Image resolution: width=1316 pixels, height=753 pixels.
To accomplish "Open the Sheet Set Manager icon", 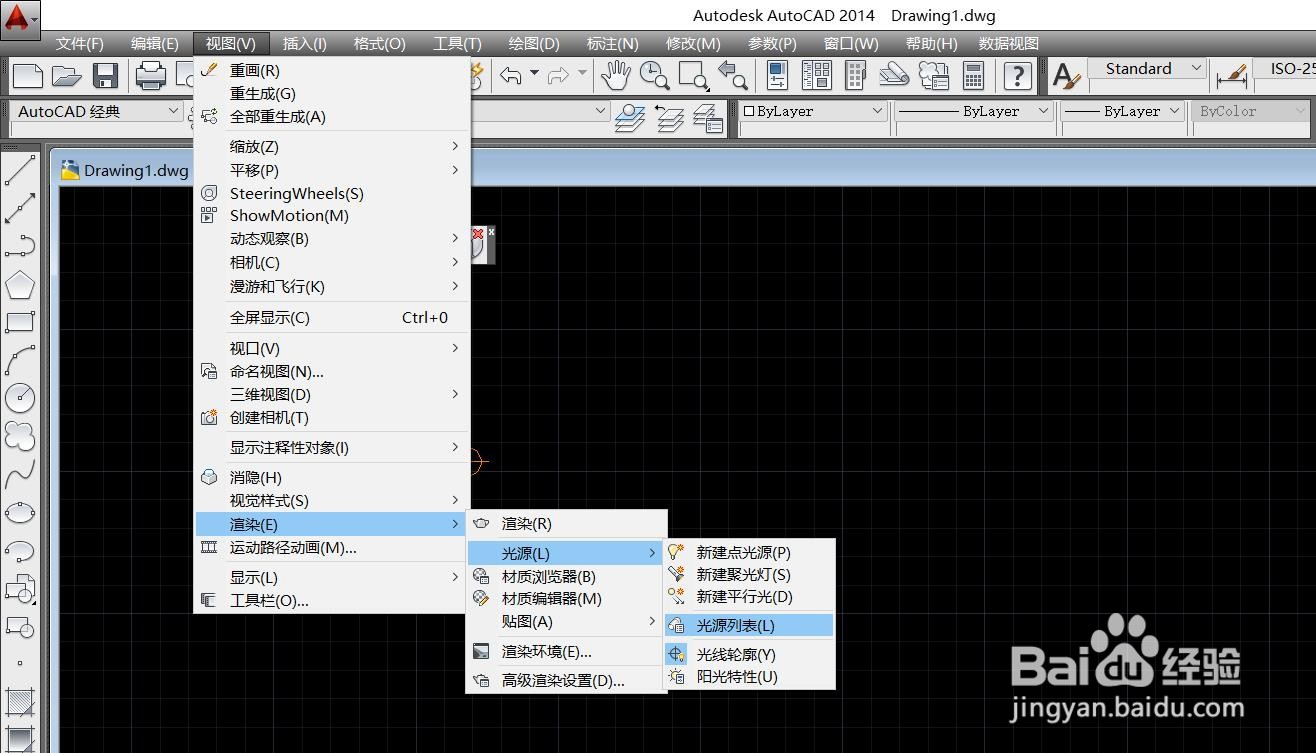I will coord(894,75).
